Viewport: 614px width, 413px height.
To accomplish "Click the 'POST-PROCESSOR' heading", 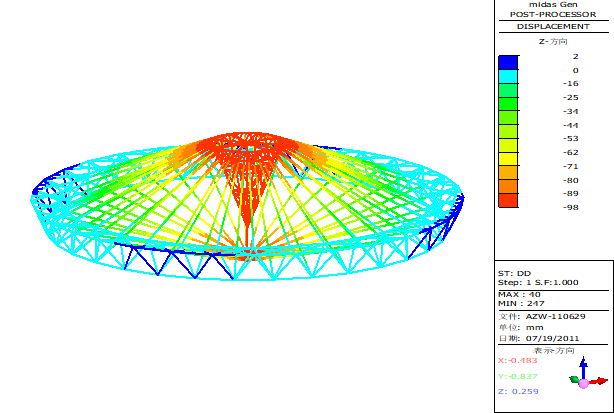I will click(553, 14).
